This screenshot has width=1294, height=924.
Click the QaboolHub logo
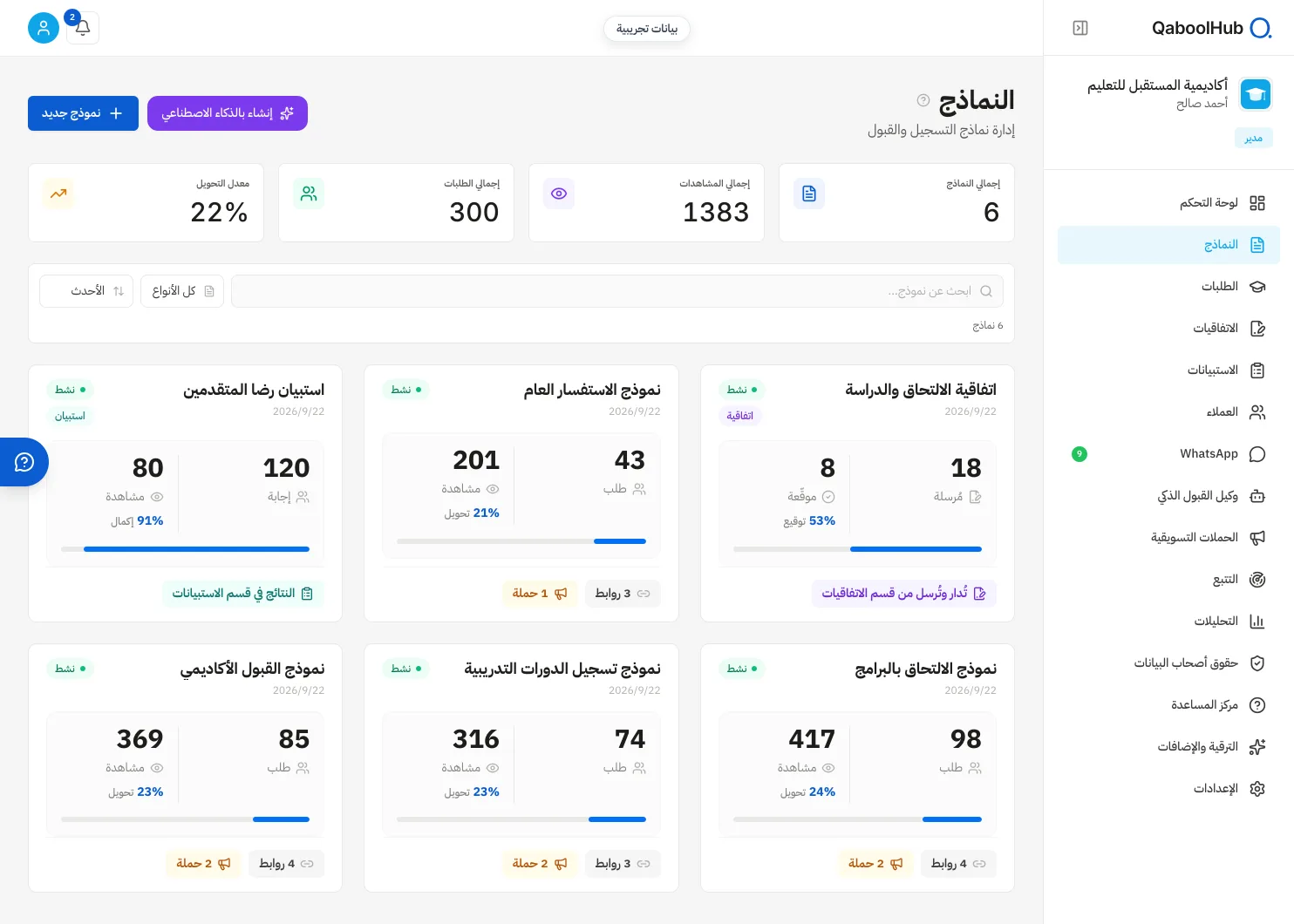[1211, 28]
